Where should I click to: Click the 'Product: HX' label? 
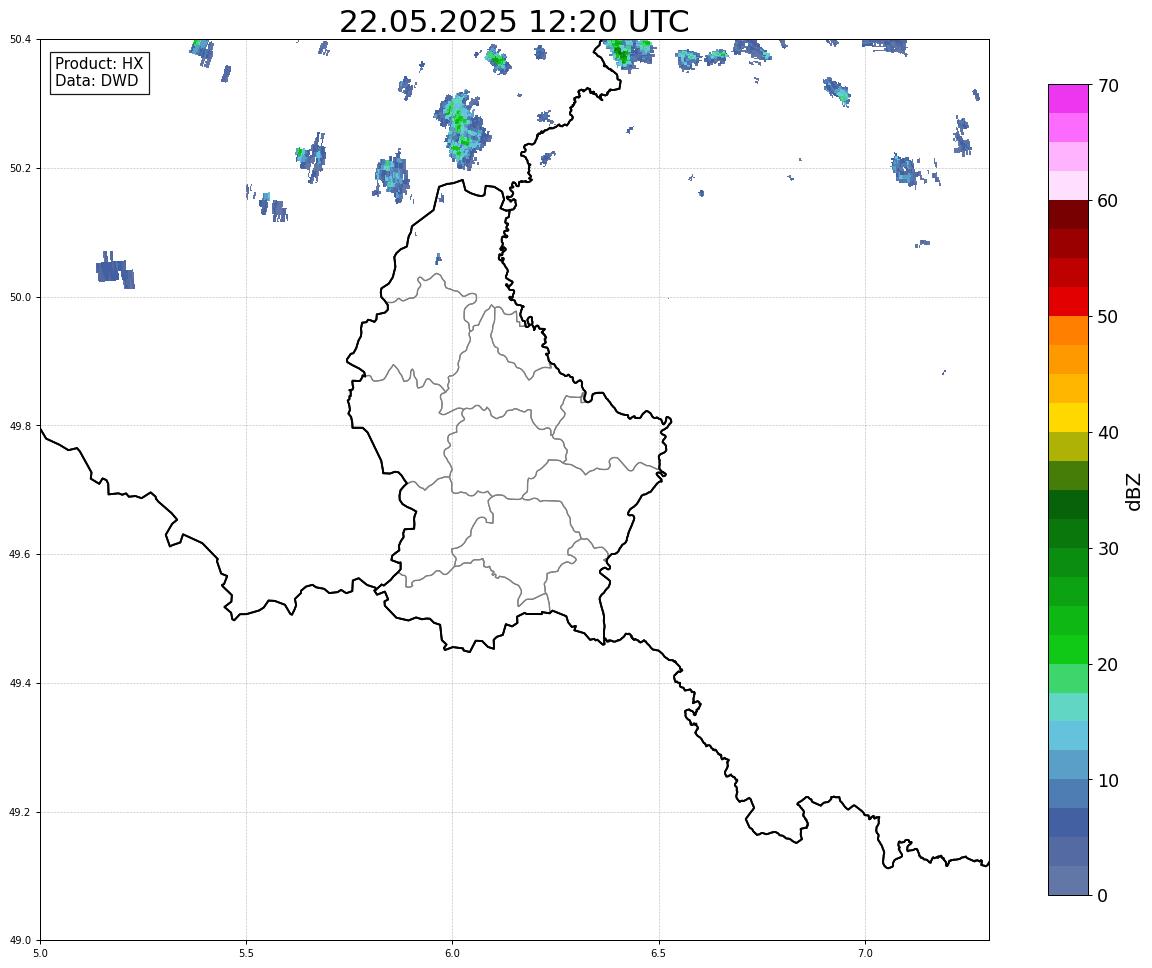pos(99,63)
